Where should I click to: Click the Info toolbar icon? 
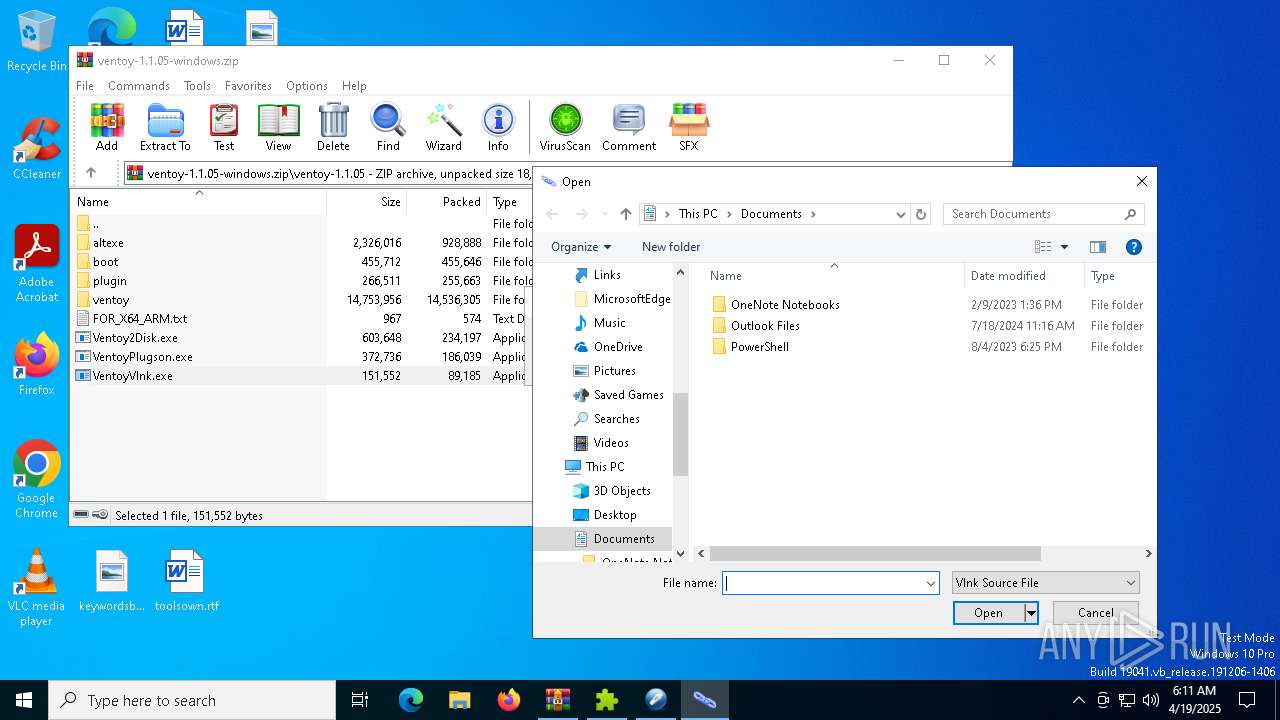click(498, 127)
